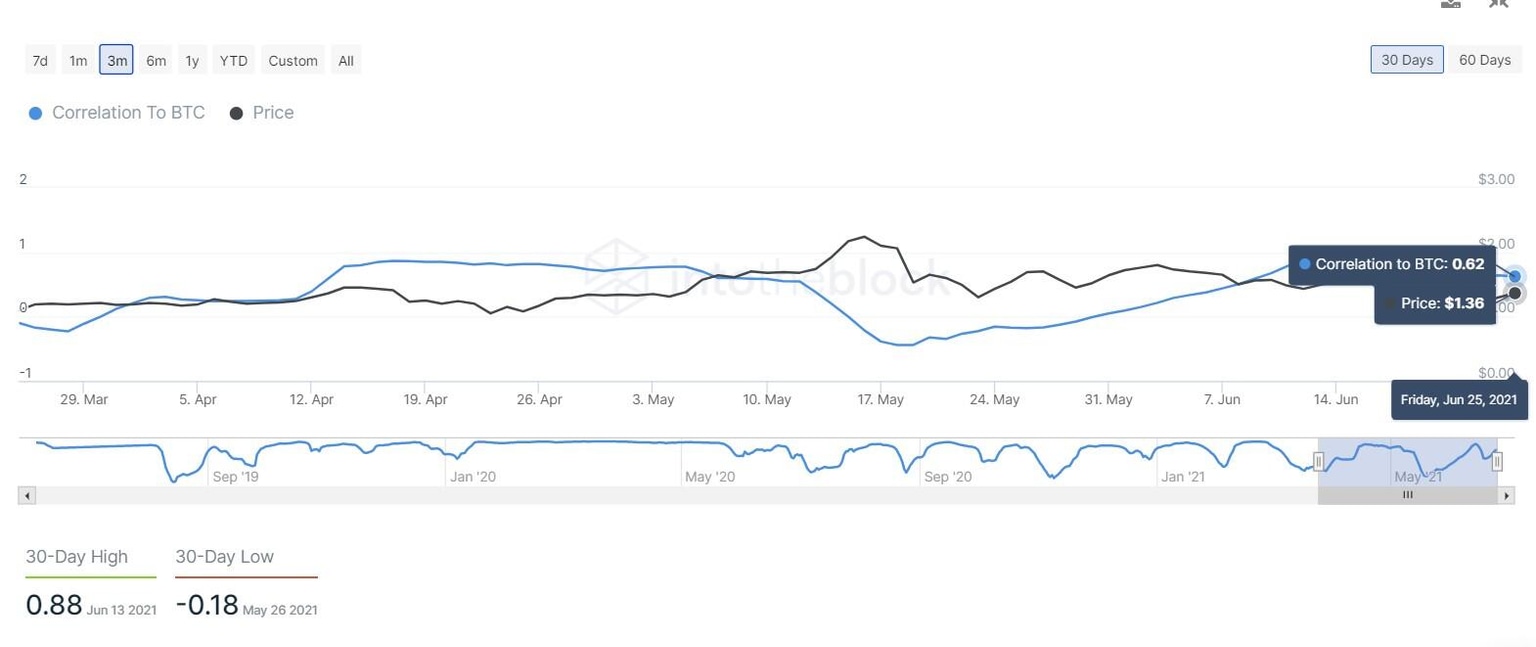Click the blue legend dot for Correlation To BTC
Viewport: 1536px width, 647px height.
36,113
